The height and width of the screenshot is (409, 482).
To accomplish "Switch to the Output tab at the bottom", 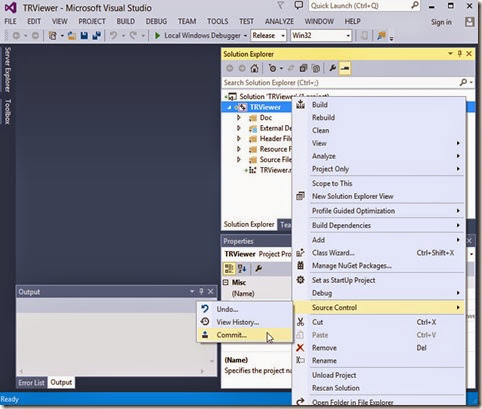I will click(61, 382).
